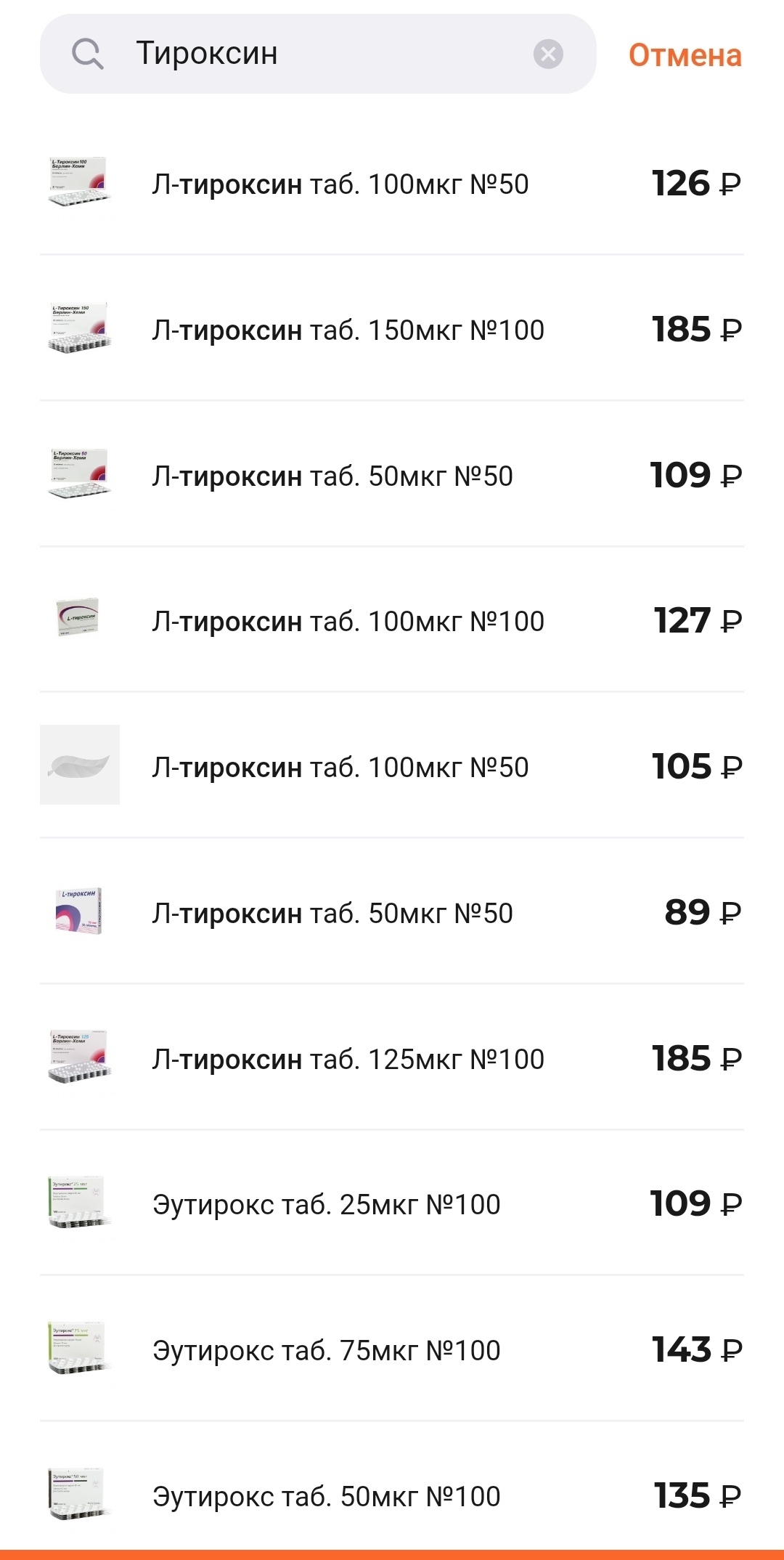Screen dimensions: 784x1560
Task: Select the 89 ₽ price
Action: (702, 913)
